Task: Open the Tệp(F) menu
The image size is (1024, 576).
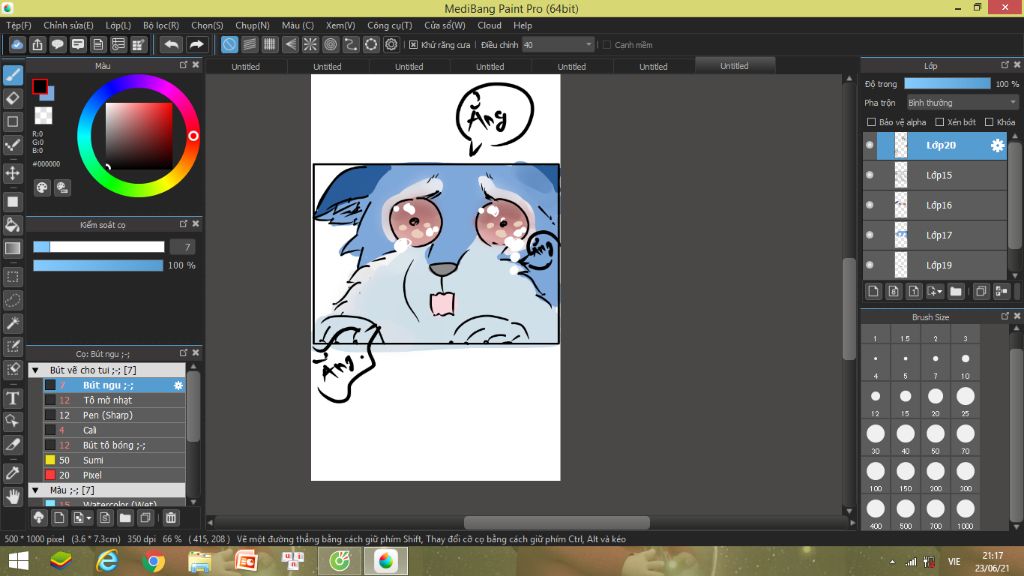Action: pyautogui.click(x=19, y=25)
